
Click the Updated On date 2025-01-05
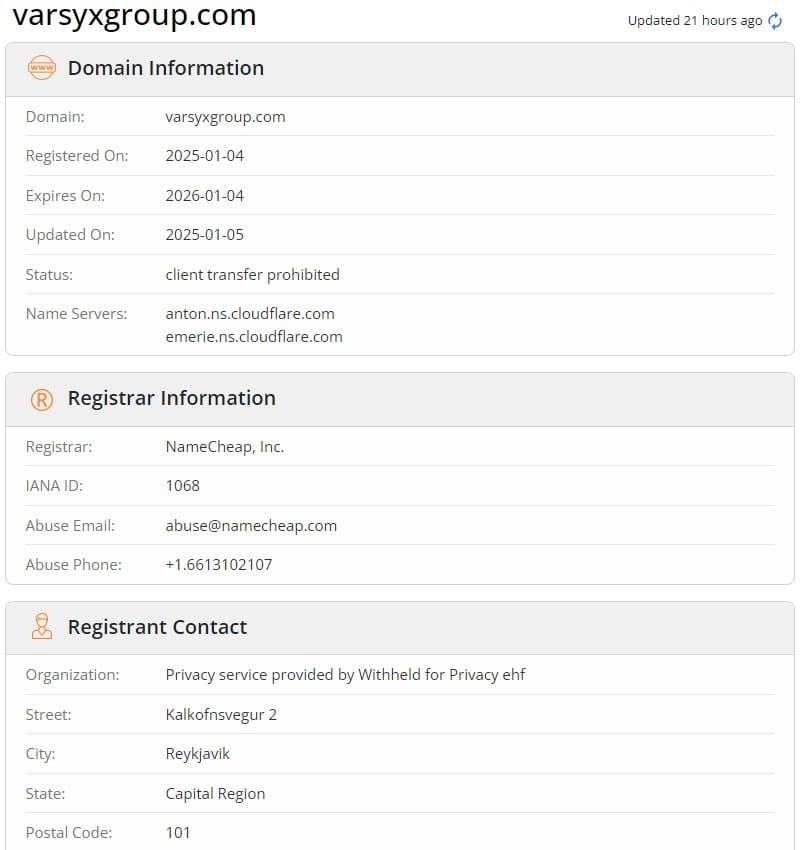point(204,234)
